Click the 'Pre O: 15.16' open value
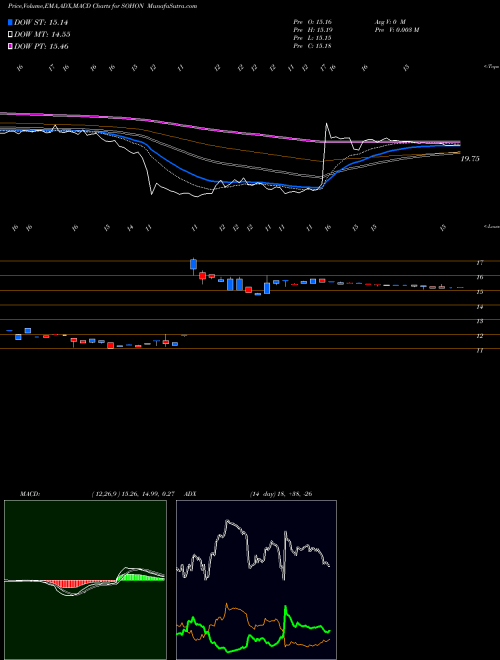 [312, 21]
